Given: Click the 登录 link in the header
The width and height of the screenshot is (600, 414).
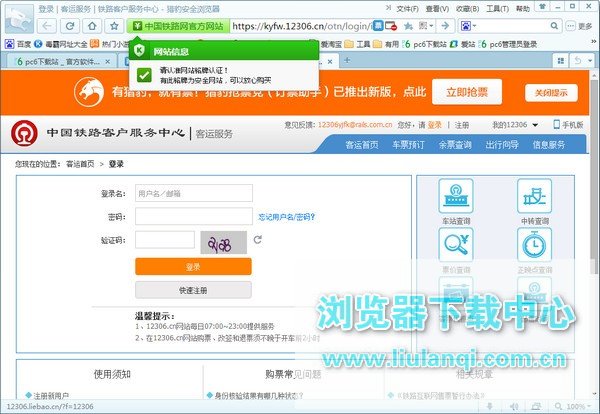Looking at the screenshot, I should 434,125.
